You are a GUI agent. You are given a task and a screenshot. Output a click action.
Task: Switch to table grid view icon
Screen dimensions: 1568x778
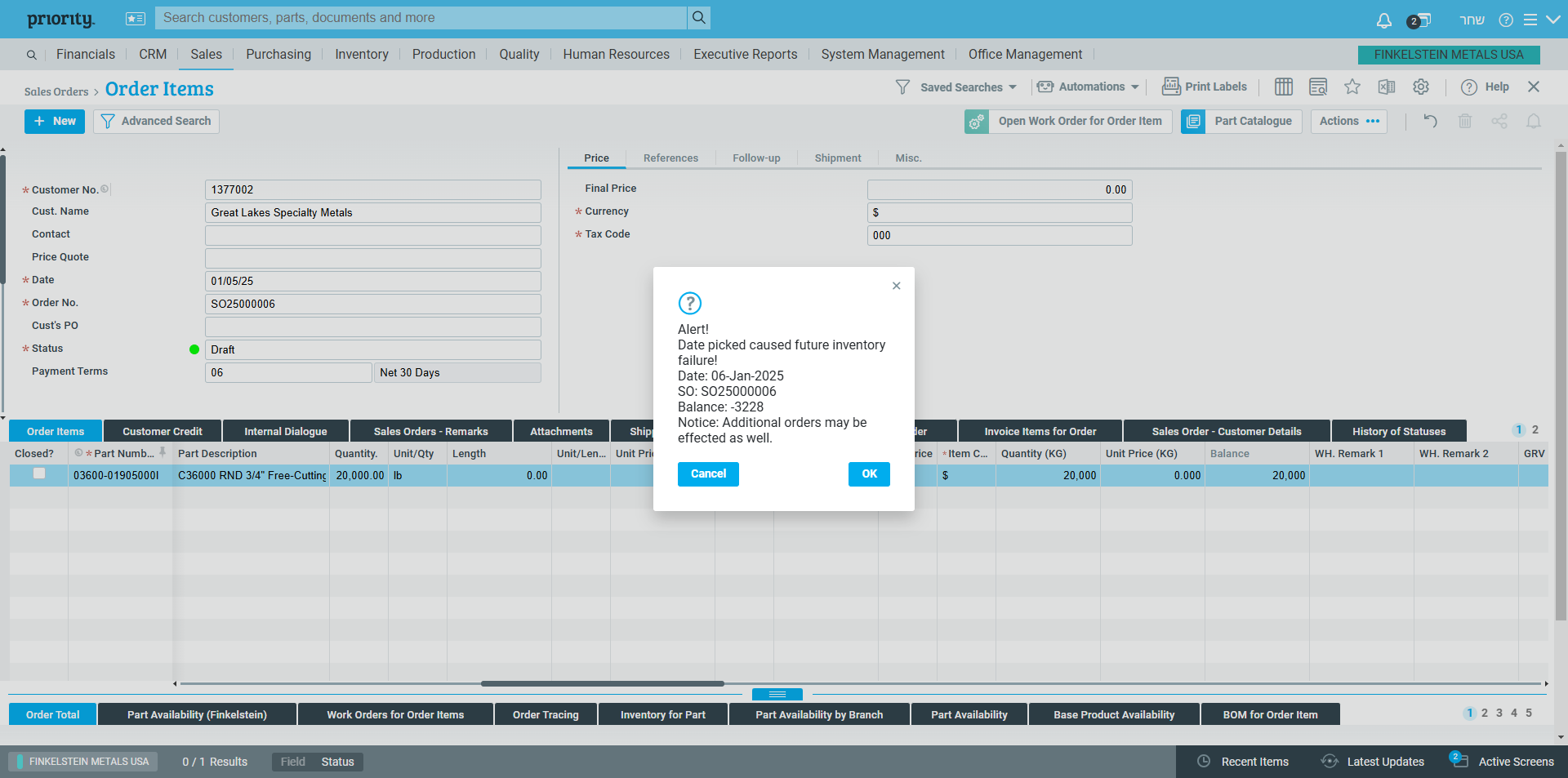(1284, 87)
